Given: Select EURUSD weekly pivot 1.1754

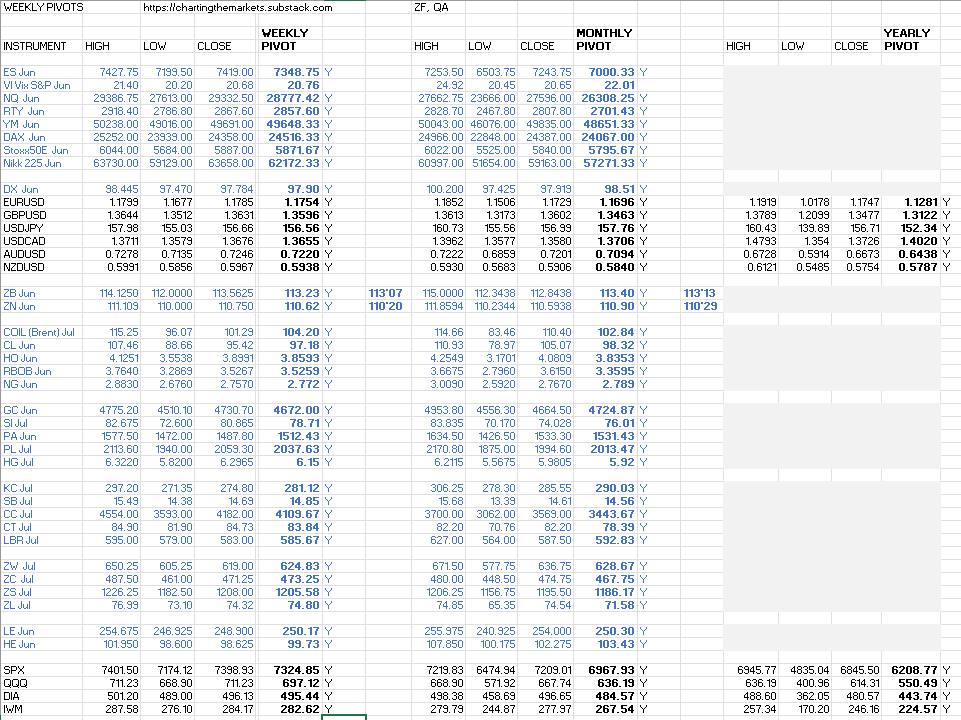Looking at the screenshot, I should tap(302, 202).
